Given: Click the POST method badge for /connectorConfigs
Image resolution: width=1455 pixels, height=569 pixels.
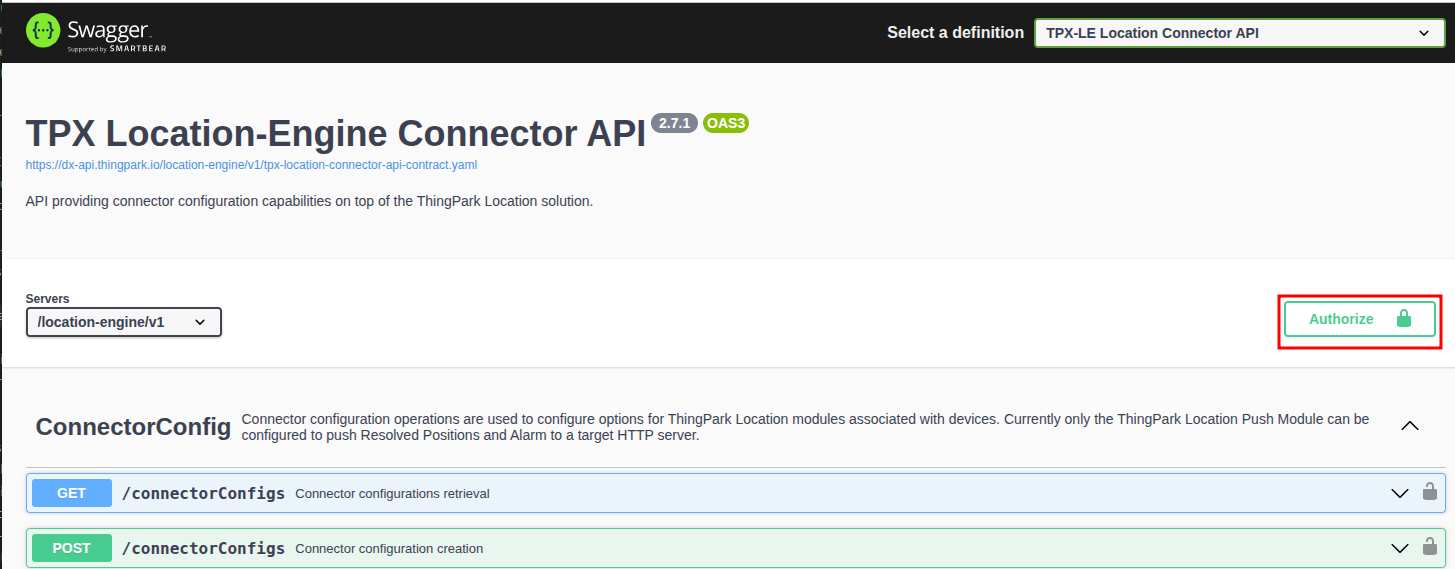Looking at the screenshot, I should coord(72,548).
